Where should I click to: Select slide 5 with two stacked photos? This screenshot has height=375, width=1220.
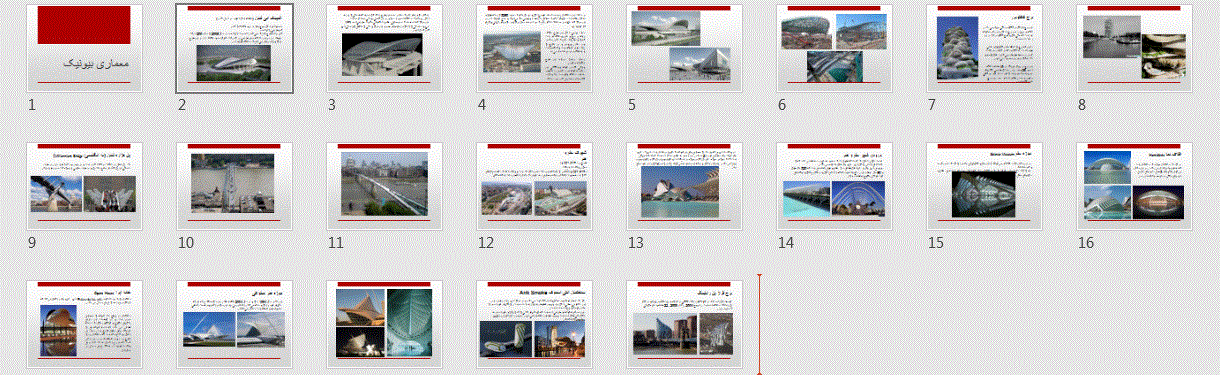point(685,48)
